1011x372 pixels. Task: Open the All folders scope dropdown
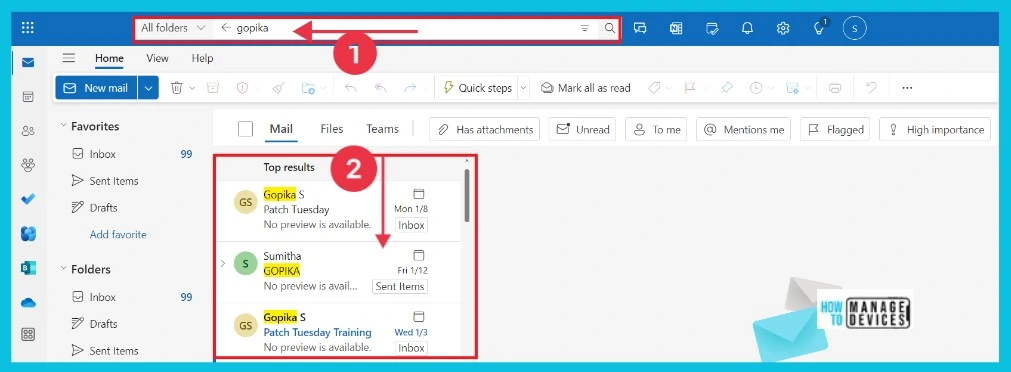pyautogui.click(x=172, y=28)
